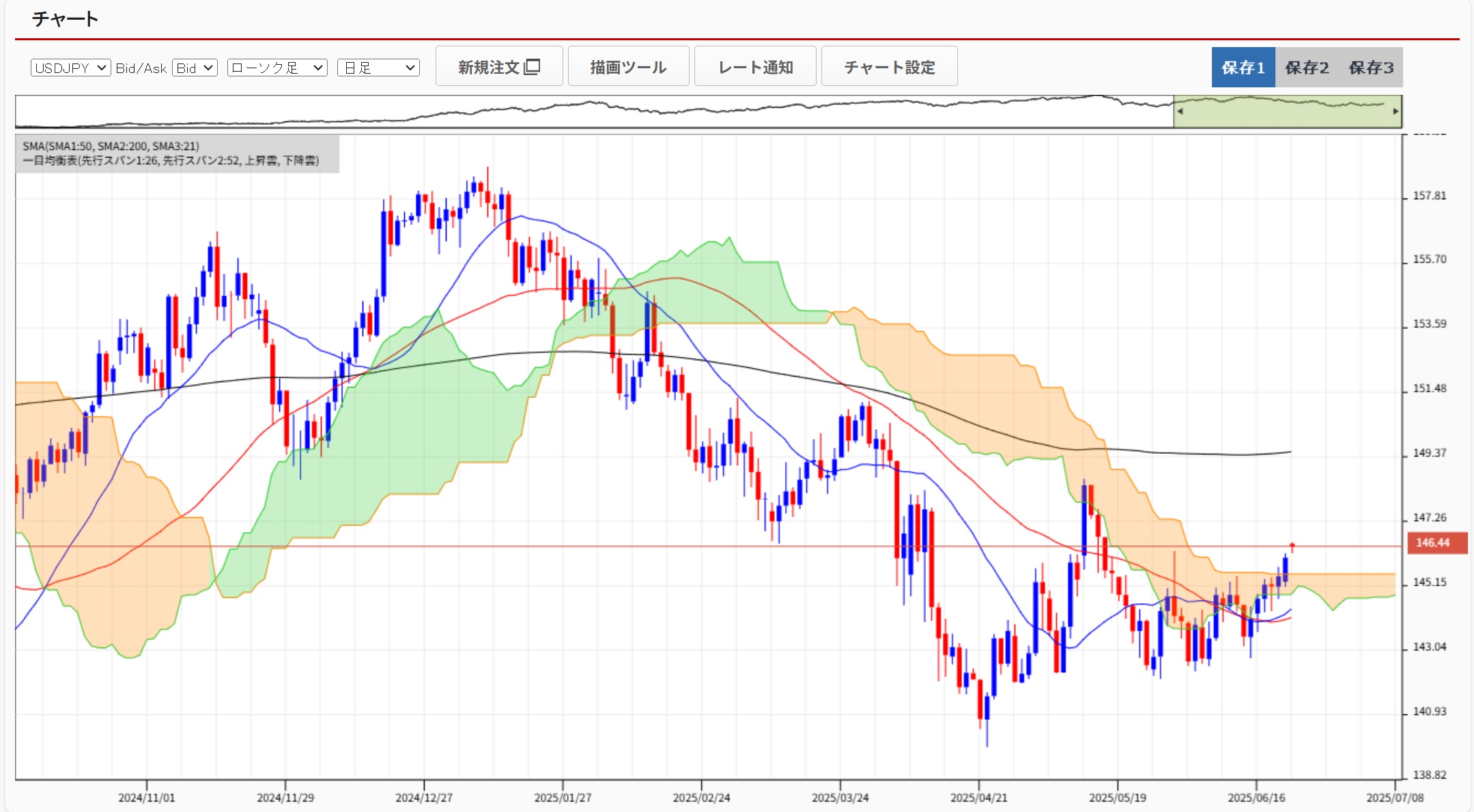This screenshot has height=812, width=1474.
Task: Switch to the 保存3 tab
Action: [1371, 68]
